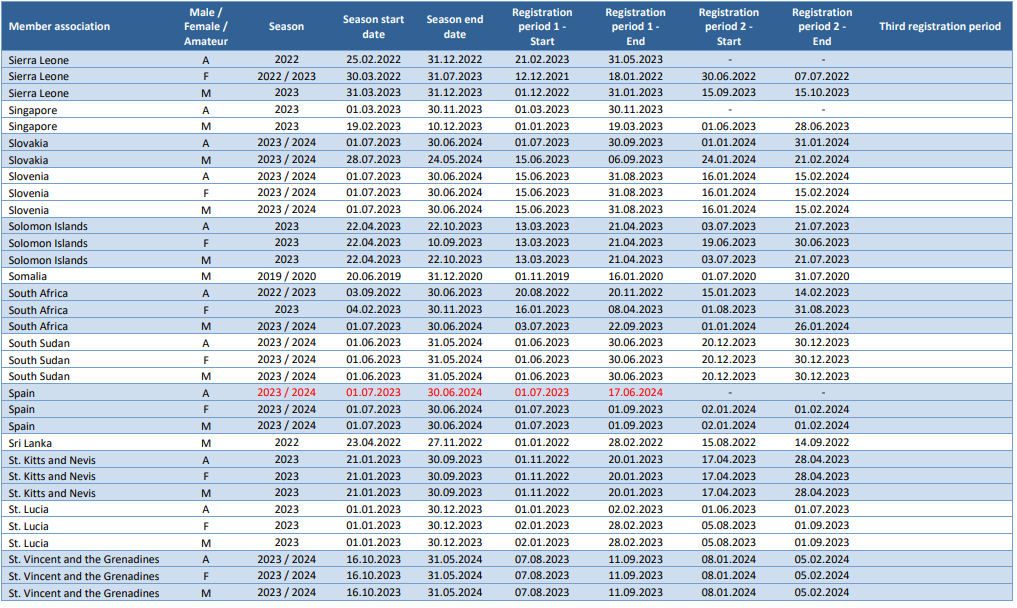This screenshot has width=1017, height=608.
Task: Click the 'Registration period 2 - End' header
Action: (822, 27)
